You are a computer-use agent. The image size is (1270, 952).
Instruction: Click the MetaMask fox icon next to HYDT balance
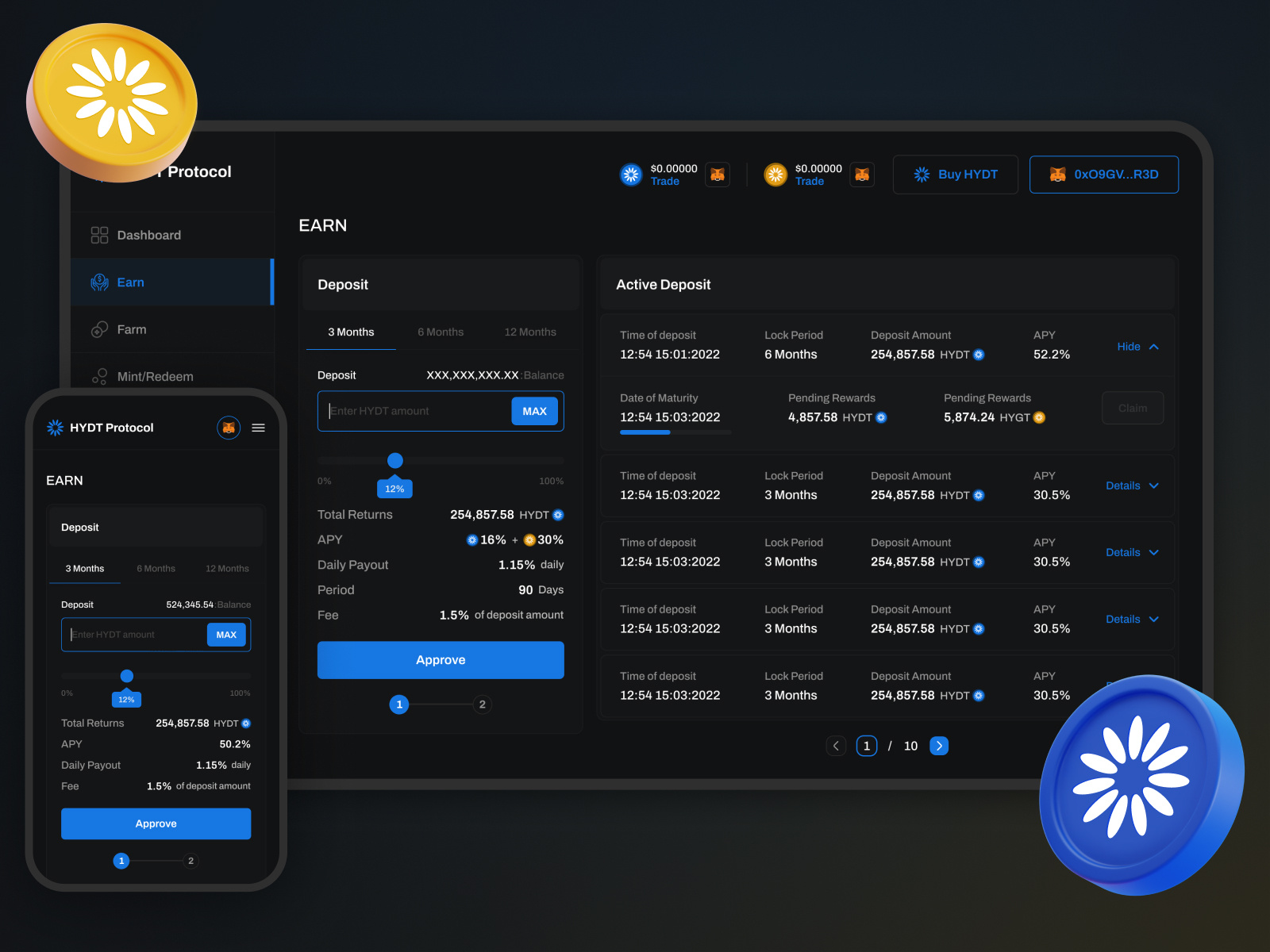click(717, 174)
